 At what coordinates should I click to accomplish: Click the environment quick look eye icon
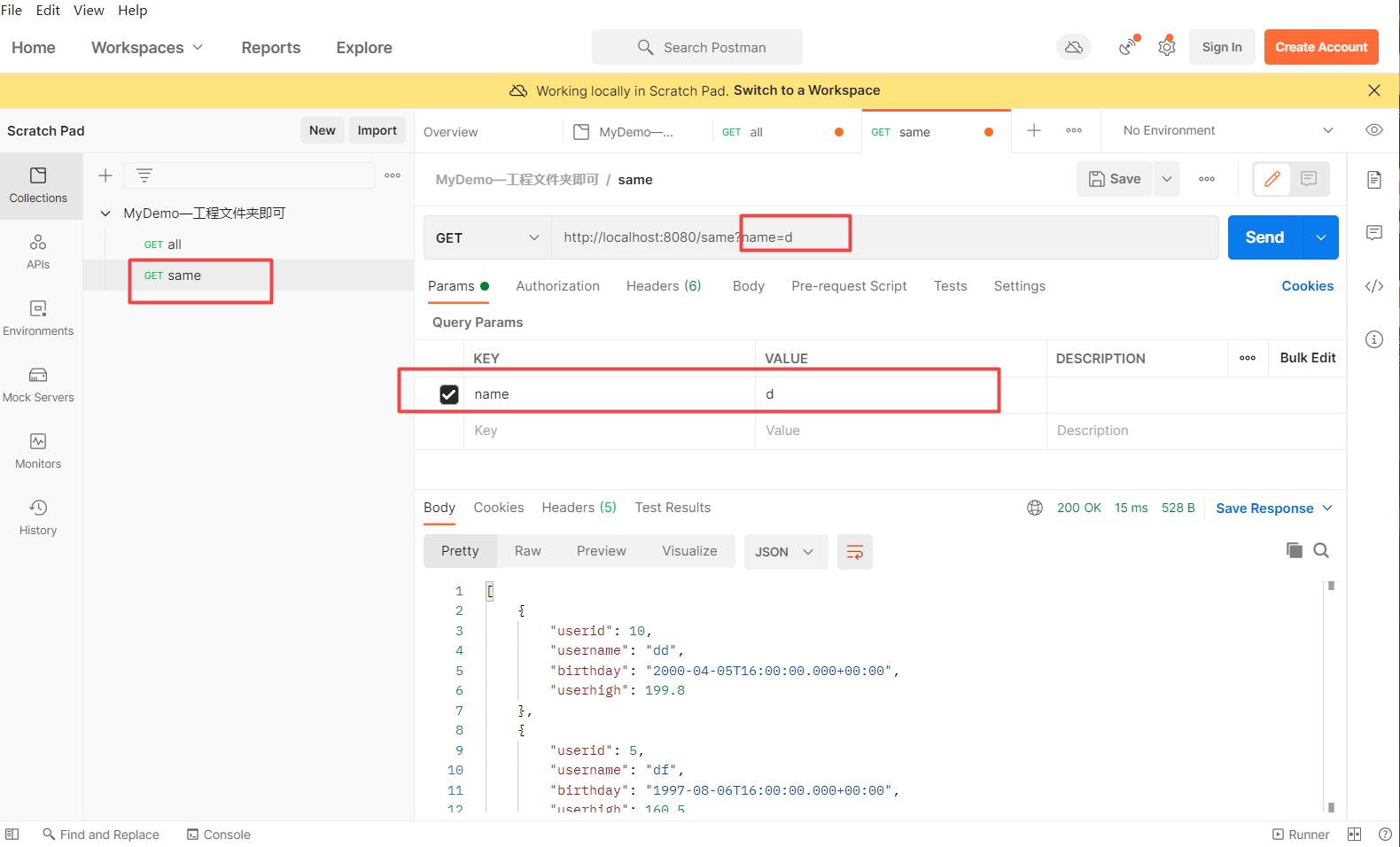click(1374, 130)
